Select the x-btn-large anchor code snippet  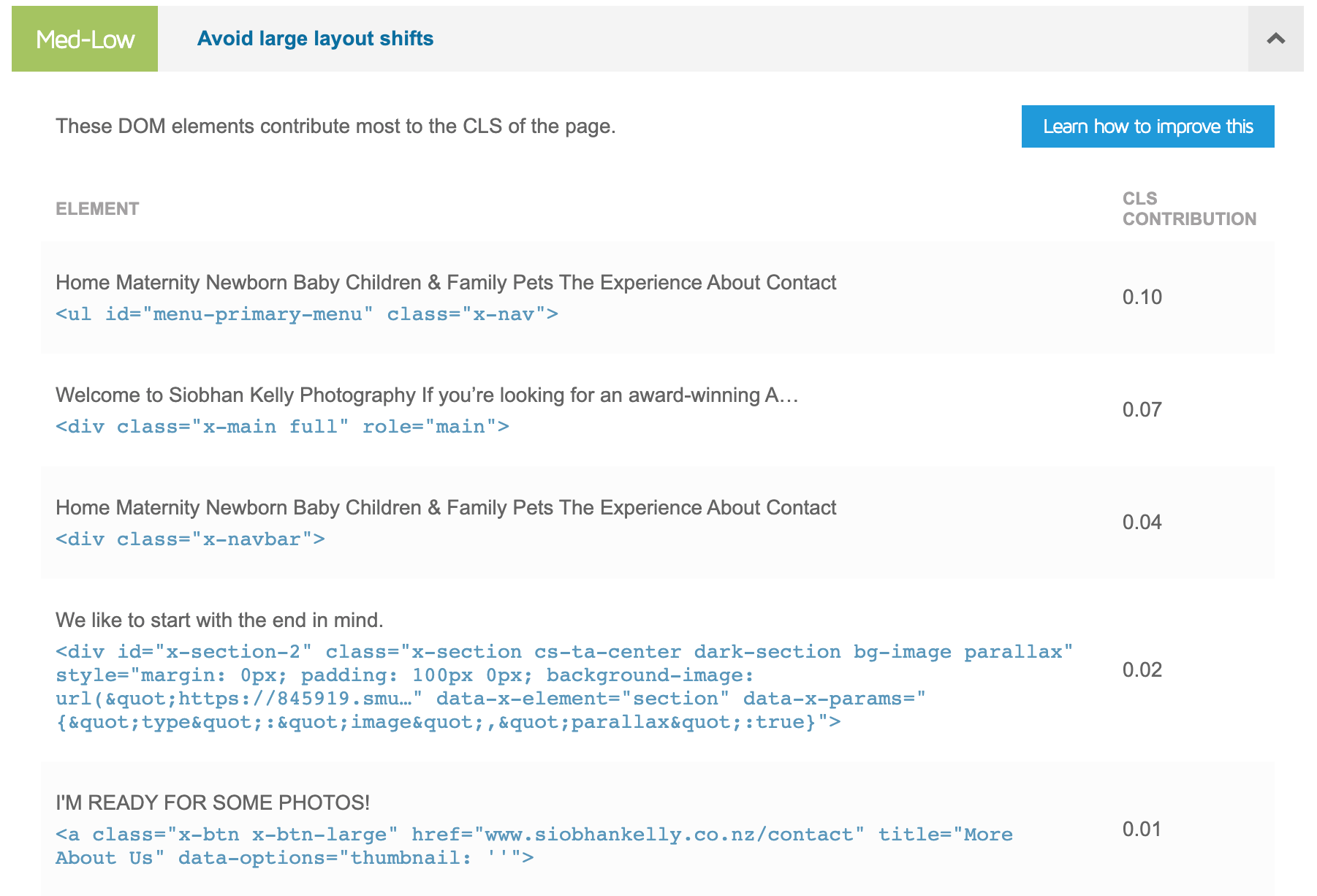coord(534,846)
